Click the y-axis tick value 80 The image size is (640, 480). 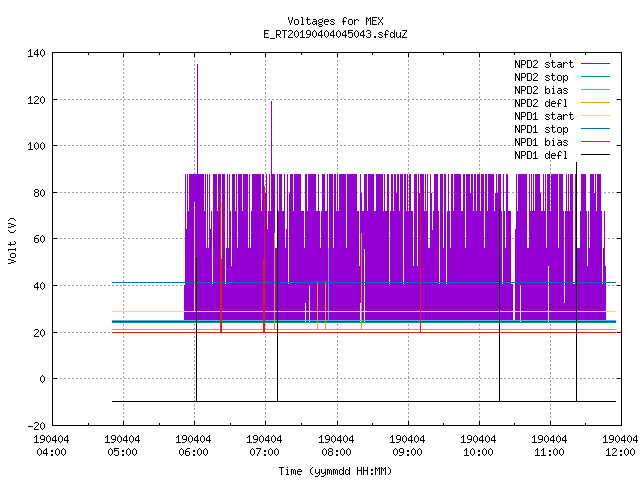click(x=40, y=193)
